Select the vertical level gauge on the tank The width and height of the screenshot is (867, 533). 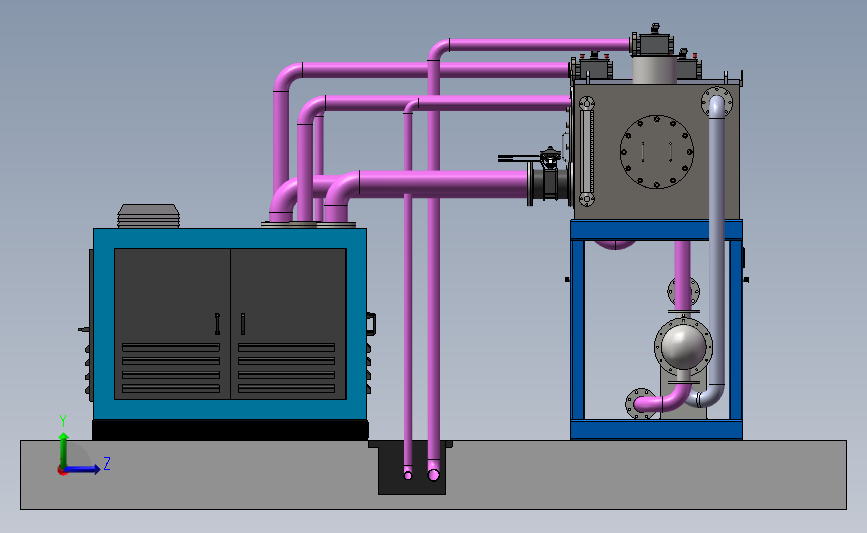point(587,151)
